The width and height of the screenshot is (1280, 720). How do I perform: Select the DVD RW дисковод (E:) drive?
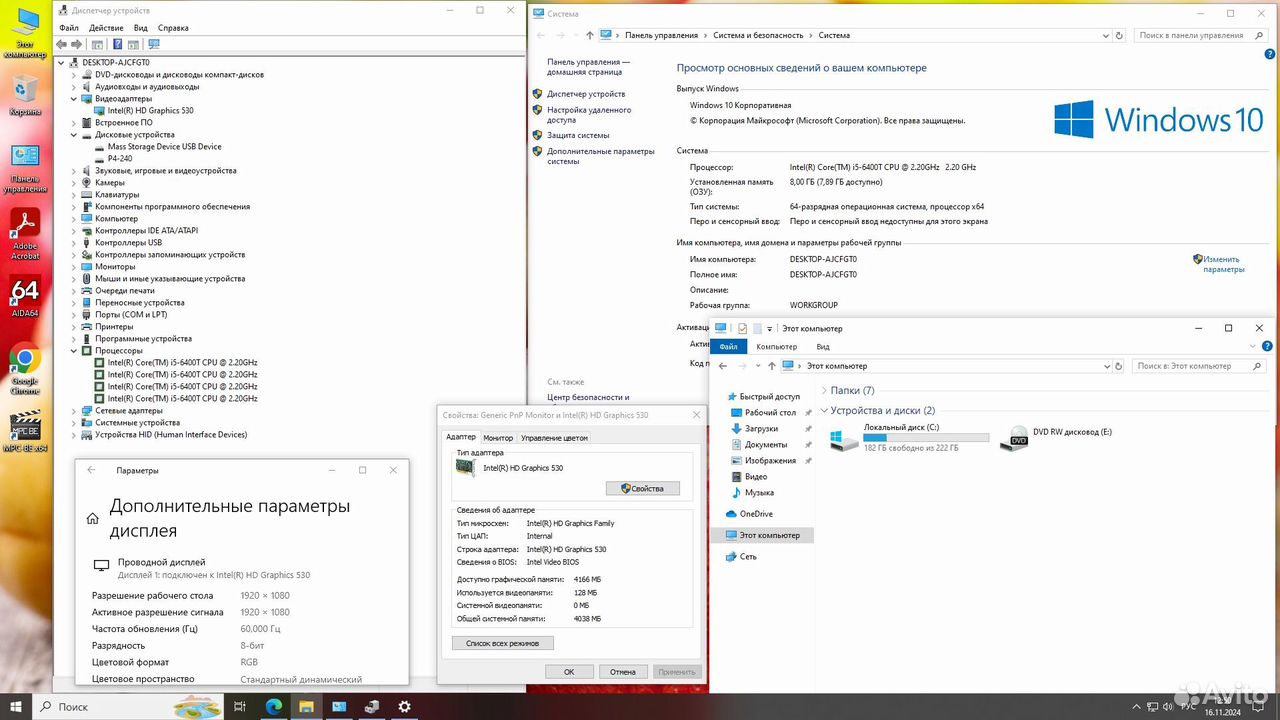(x=1056, y=438)
